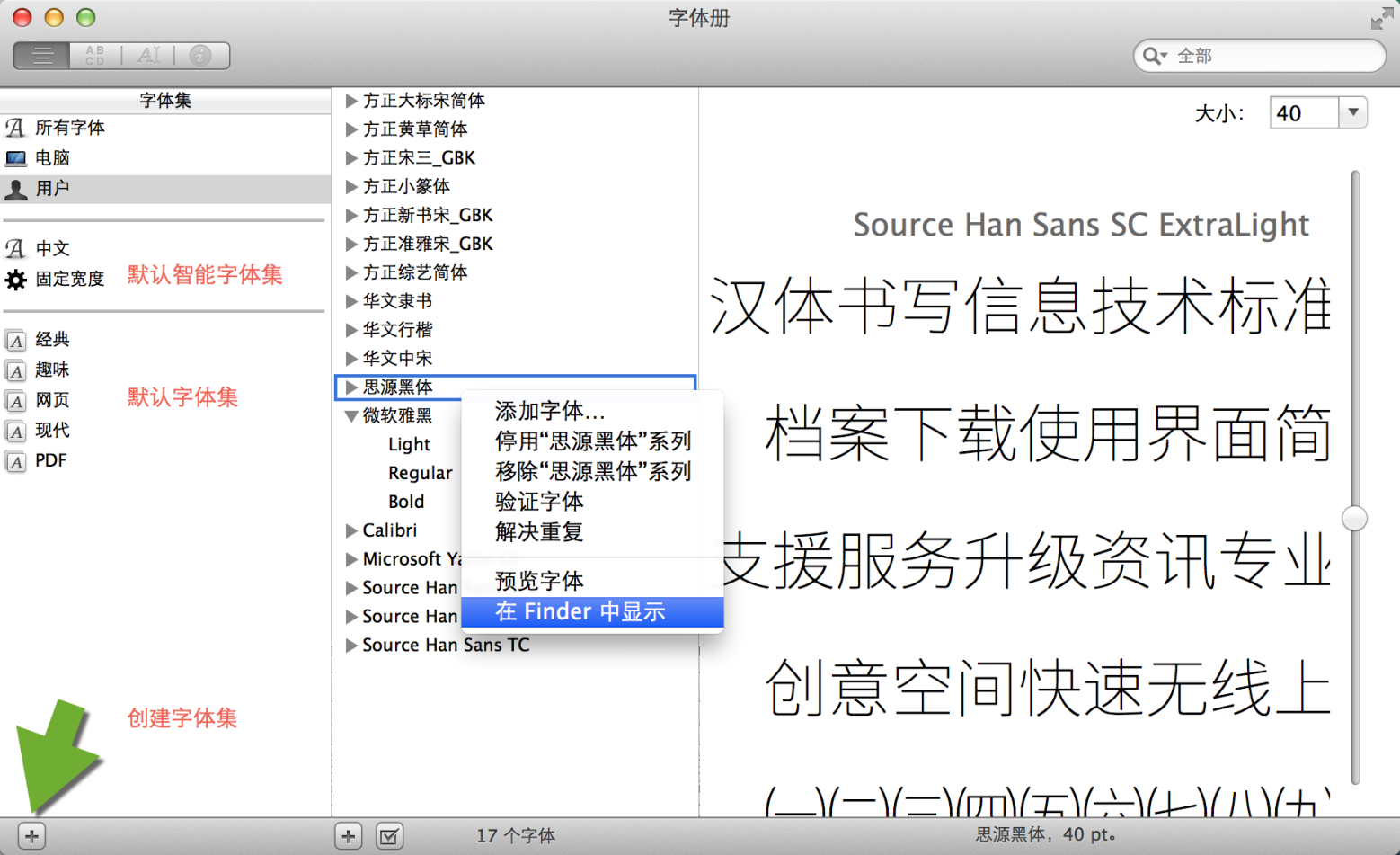Viewport: 1400px width, 855px height.
Task: Click the 思源黑体, 40 pt. status text
Action: click(1047, 835)
